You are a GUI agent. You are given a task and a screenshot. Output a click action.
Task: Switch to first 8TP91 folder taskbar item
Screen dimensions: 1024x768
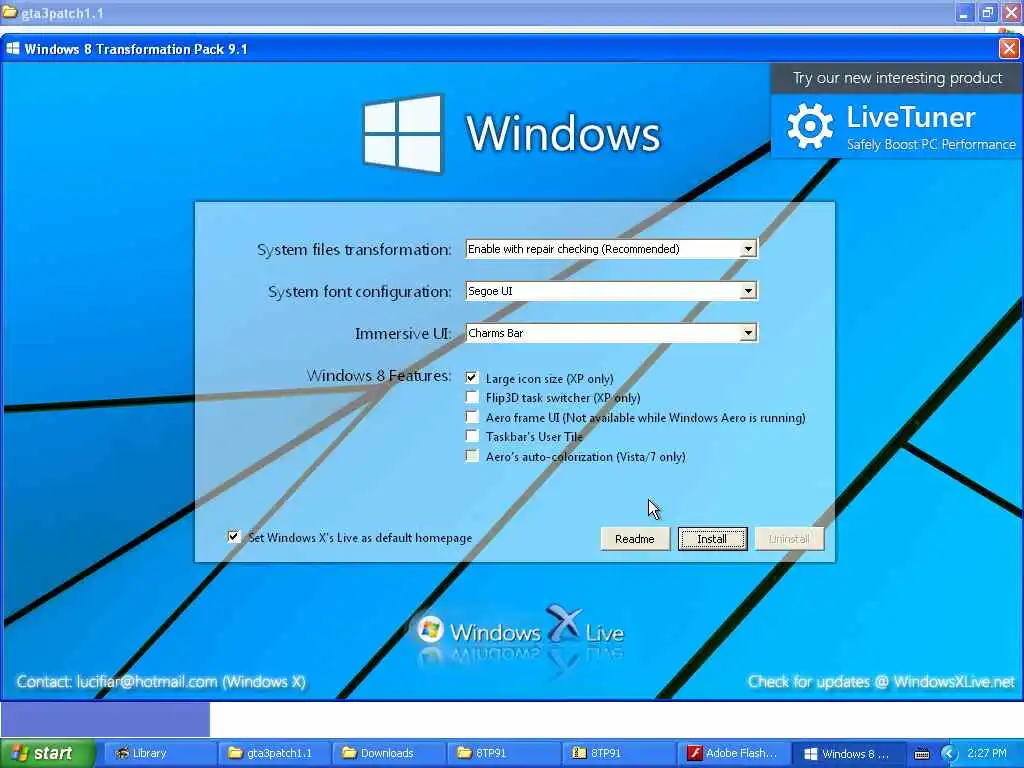tap(504, 754)
